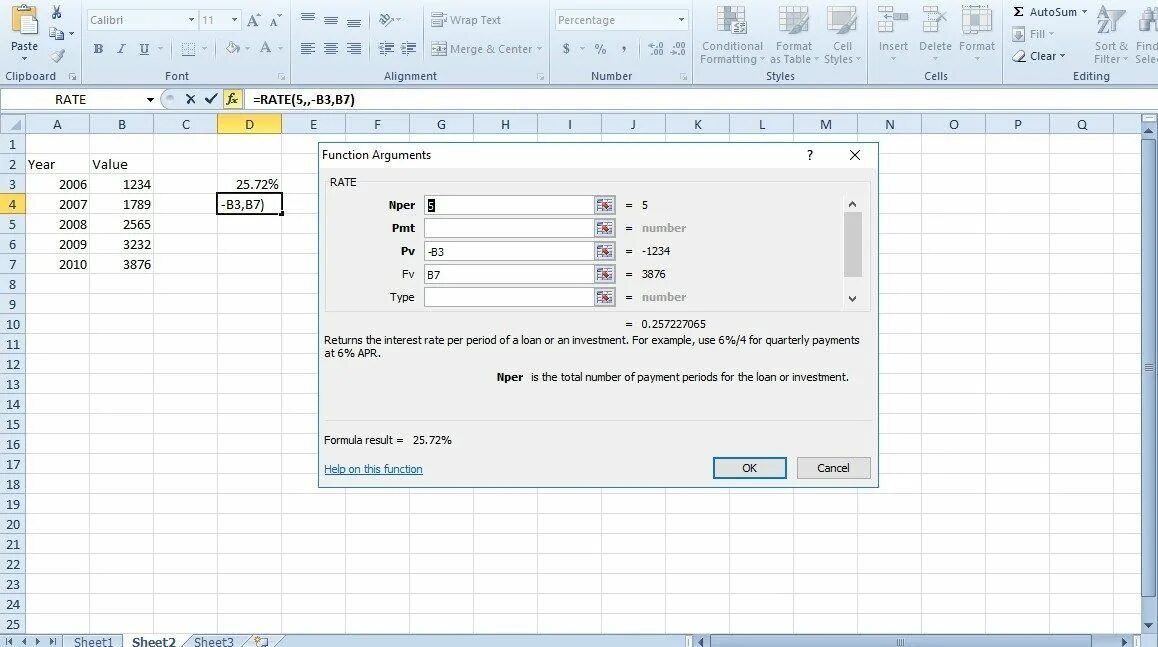Image resolution: width=1158 pixels, height=647 pixels.
Task: Click the Decrease Decimal icon
Action: 678,49
